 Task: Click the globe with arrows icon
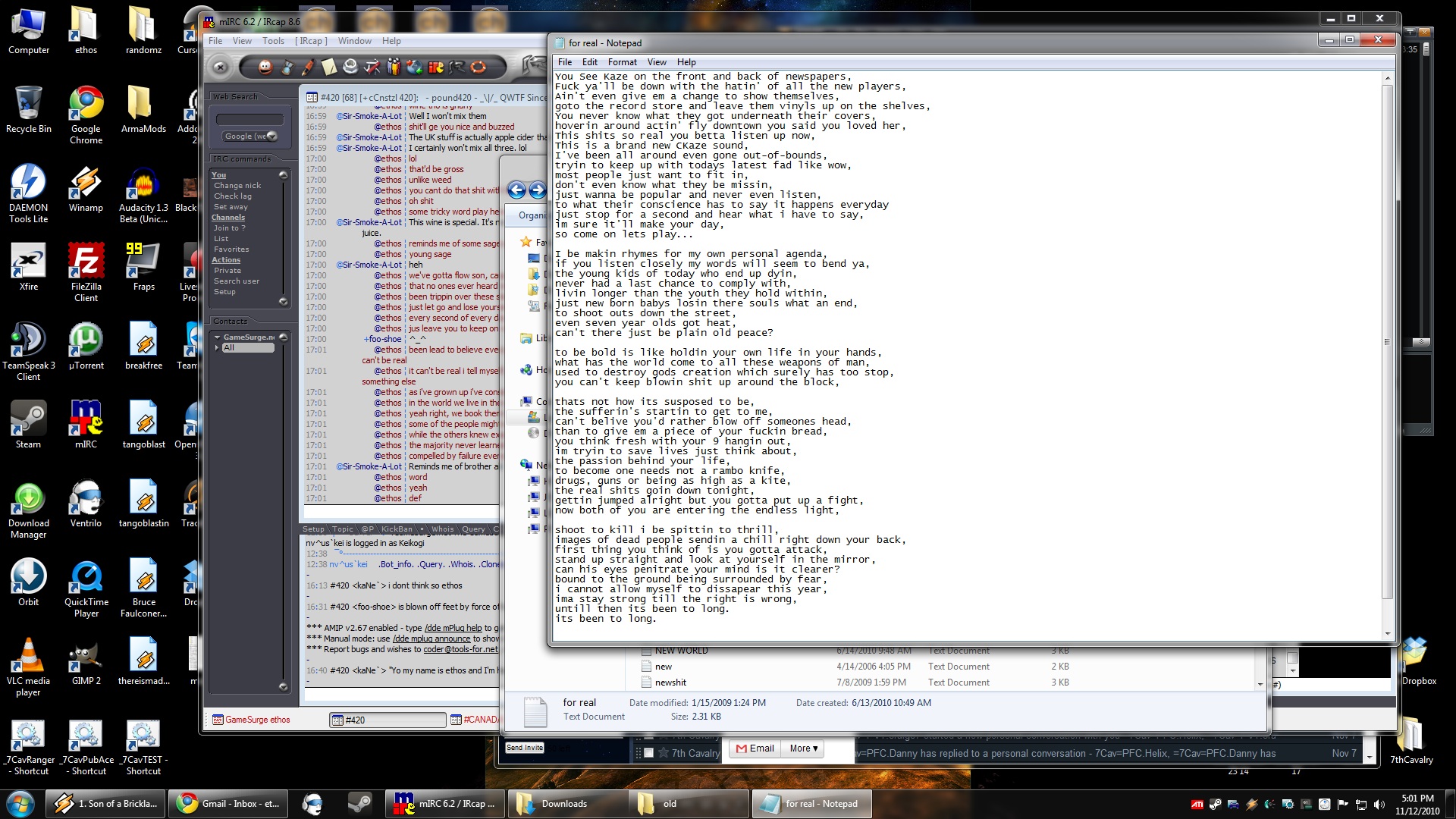pos(414,67)
